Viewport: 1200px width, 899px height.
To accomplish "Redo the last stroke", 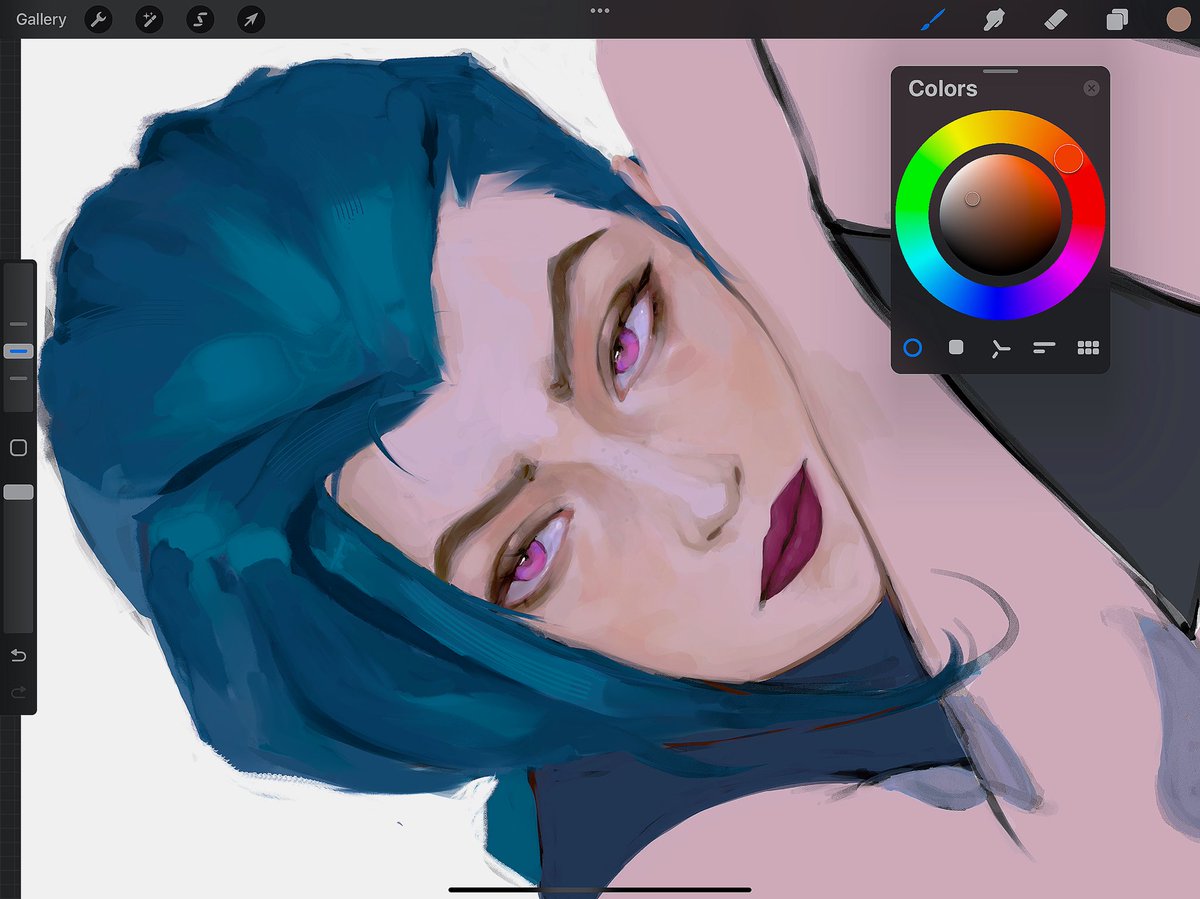I will tap(18, 692).
